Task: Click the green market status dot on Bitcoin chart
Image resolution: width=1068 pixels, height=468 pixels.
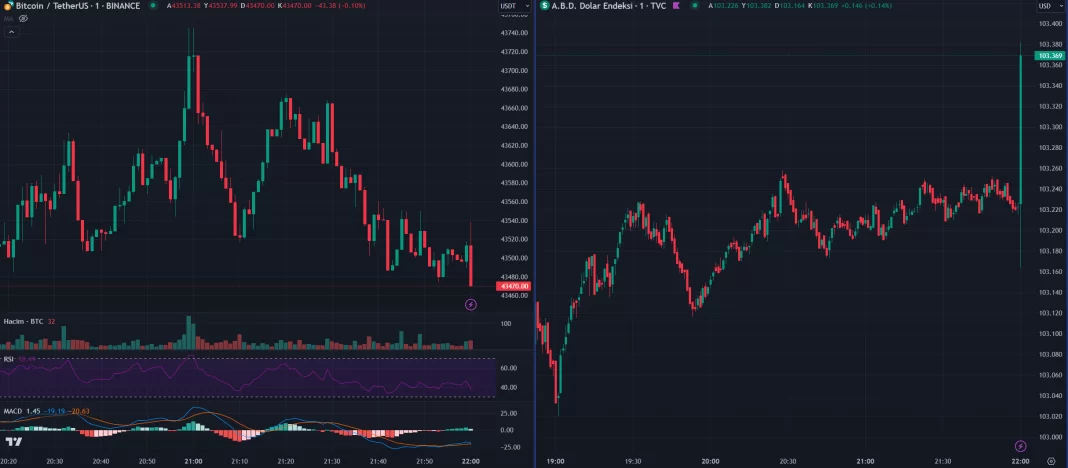Action: coord(152,6)
